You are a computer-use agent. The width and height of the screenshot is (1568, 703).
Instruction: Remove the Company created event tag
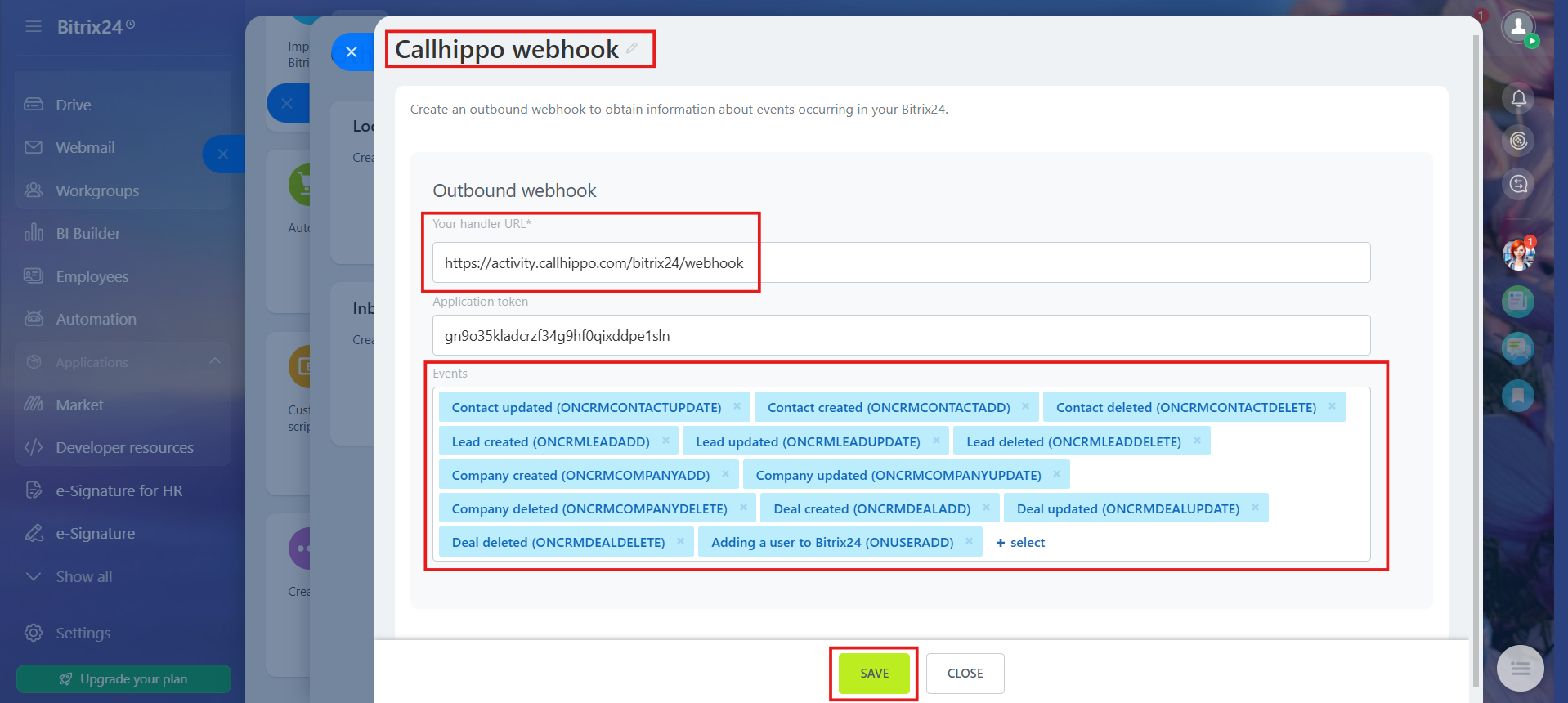tap(725, 474)
